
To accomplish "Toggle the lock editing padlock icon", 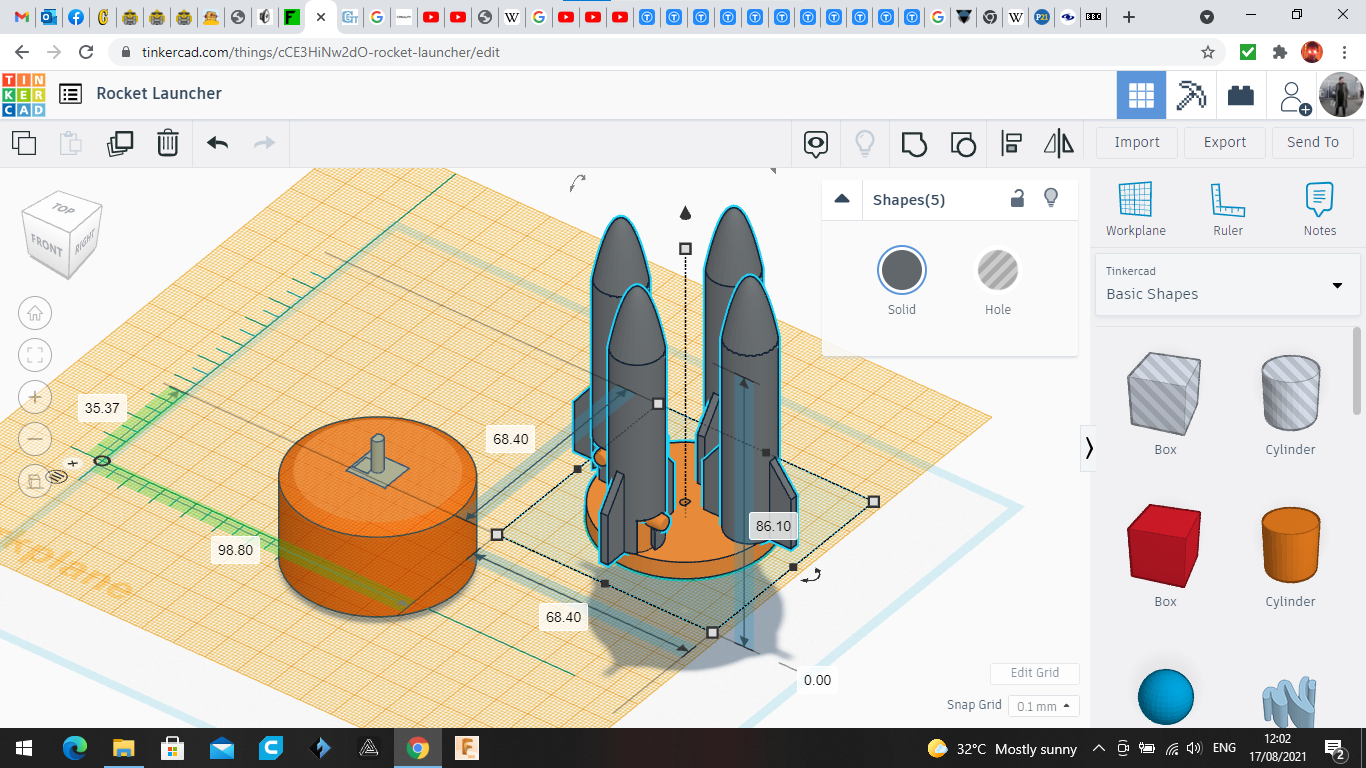I will click(1017, 198).
